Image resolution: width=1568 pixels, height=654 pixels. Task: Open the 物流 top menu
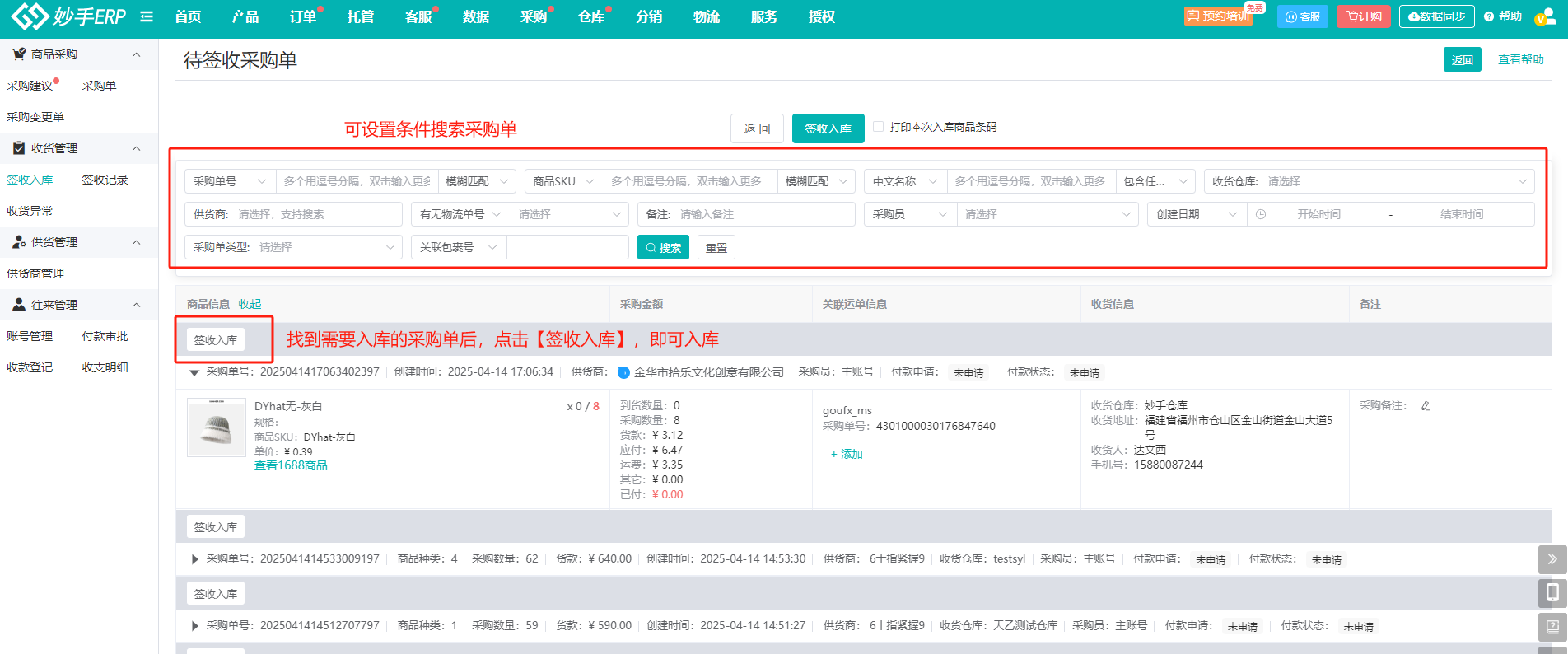[x=707, y=16]
